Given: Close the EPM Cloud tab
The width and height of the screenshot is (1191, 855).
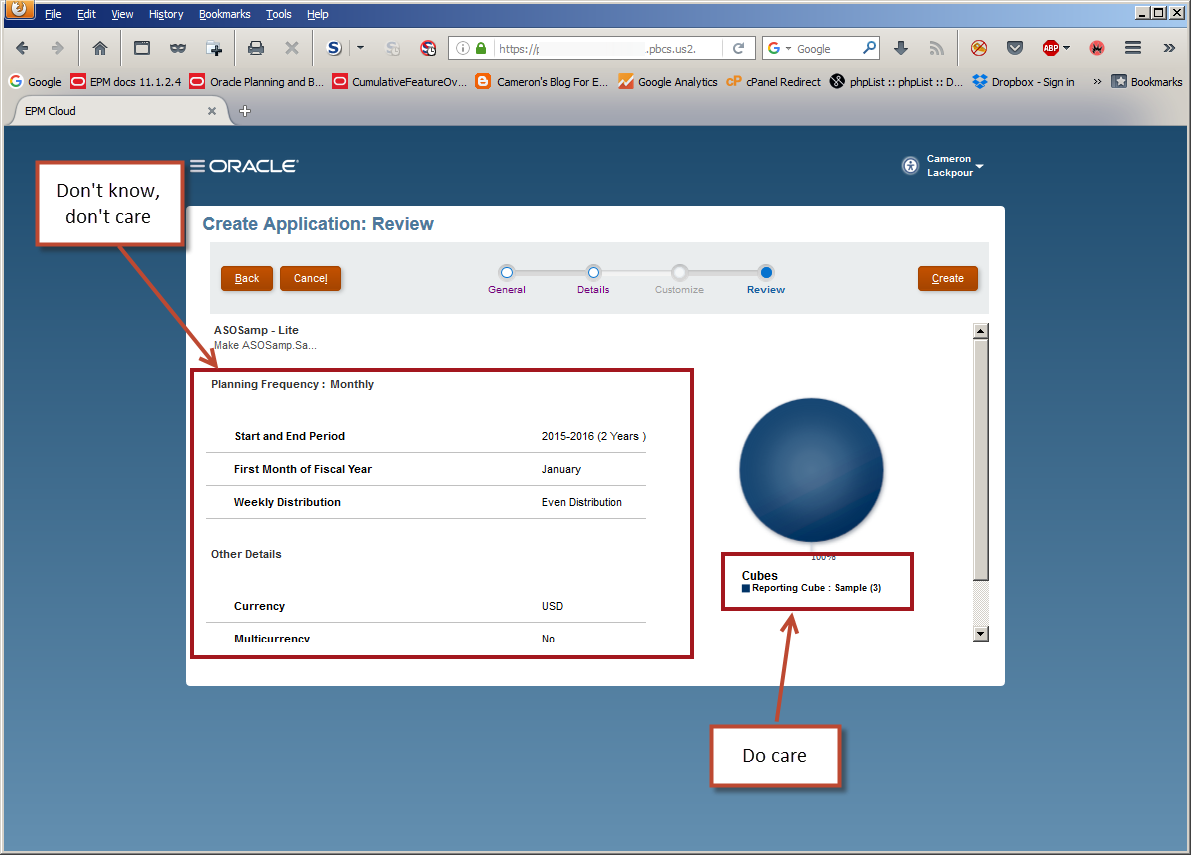Looking at the screenshot, I should click(212, 111).
